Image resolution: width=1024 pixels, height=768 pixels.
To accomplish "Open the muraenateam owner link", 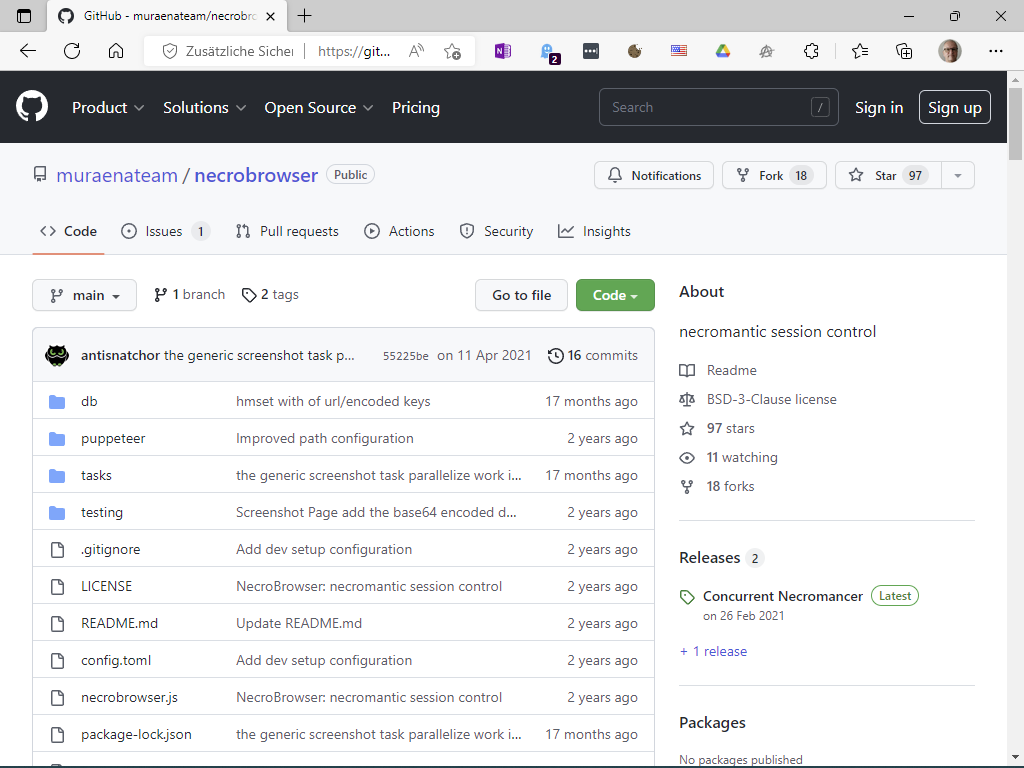I will [117, 175].
